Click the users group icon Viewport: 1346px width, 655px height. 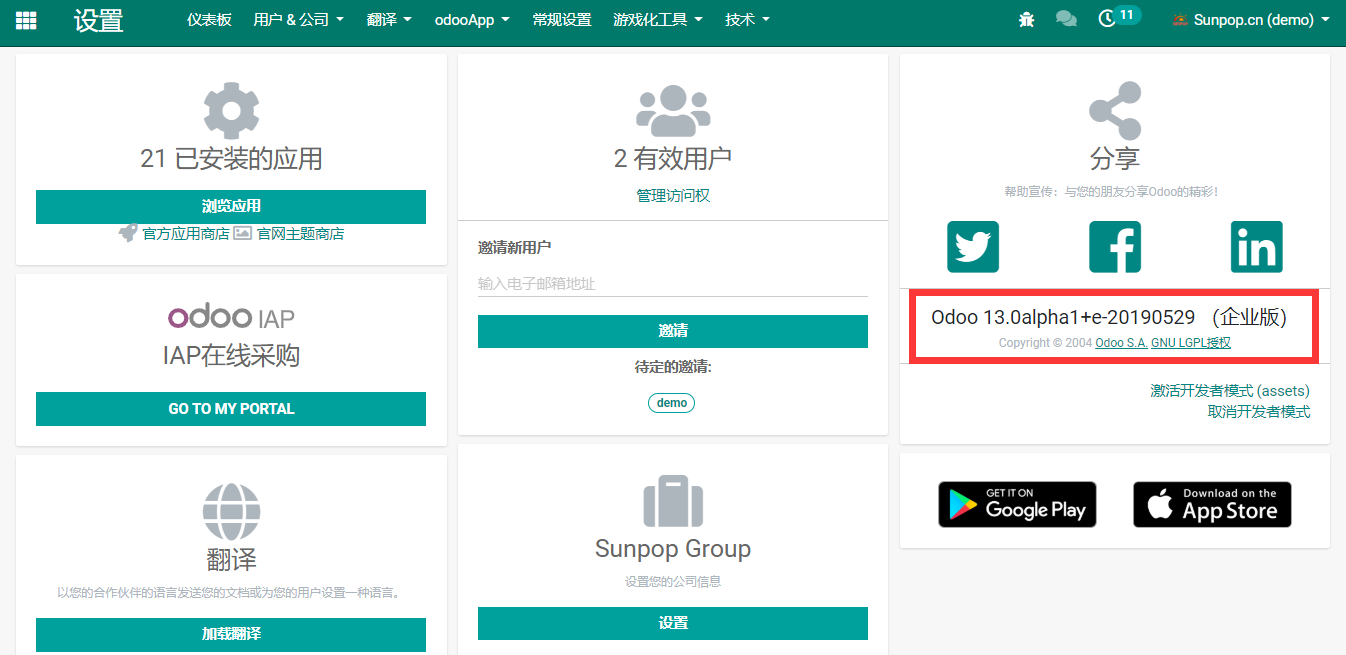tap(673, 111)
